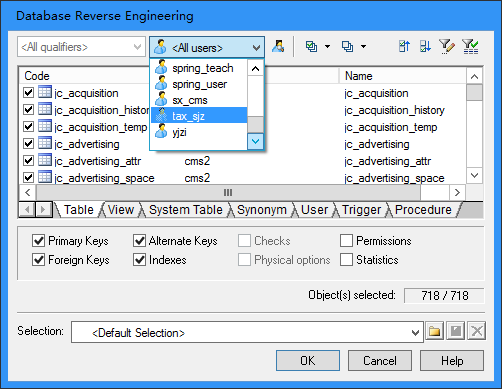The image size is (502, 389).
Task: Click the enable filter icon with checkmark
Action: click(x=470, y=47)
